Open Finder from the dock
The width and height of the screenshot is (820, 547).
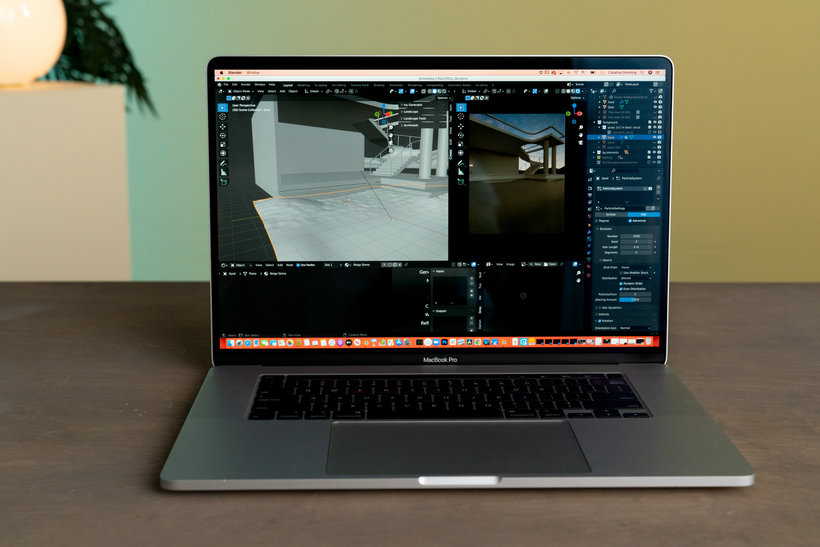tap(231, 343)
